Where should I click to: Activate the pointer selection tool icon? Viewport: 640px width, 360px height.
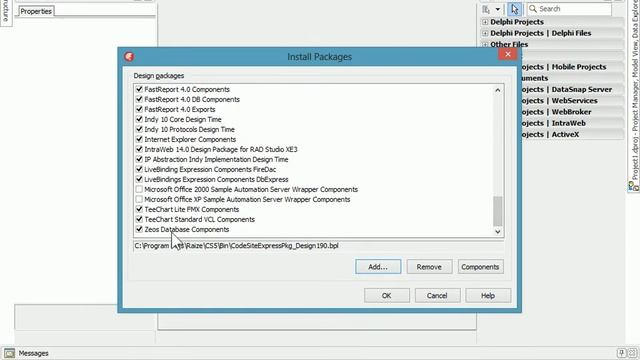(515, 9)
